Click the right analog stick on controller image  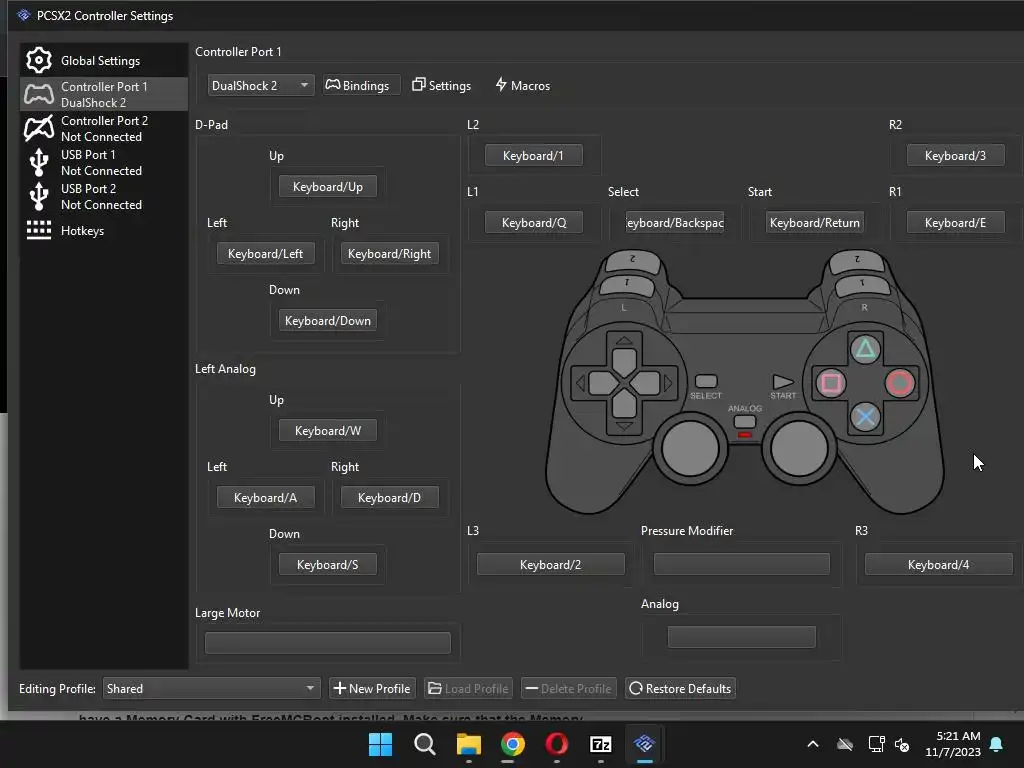click(x=799, y=449)
